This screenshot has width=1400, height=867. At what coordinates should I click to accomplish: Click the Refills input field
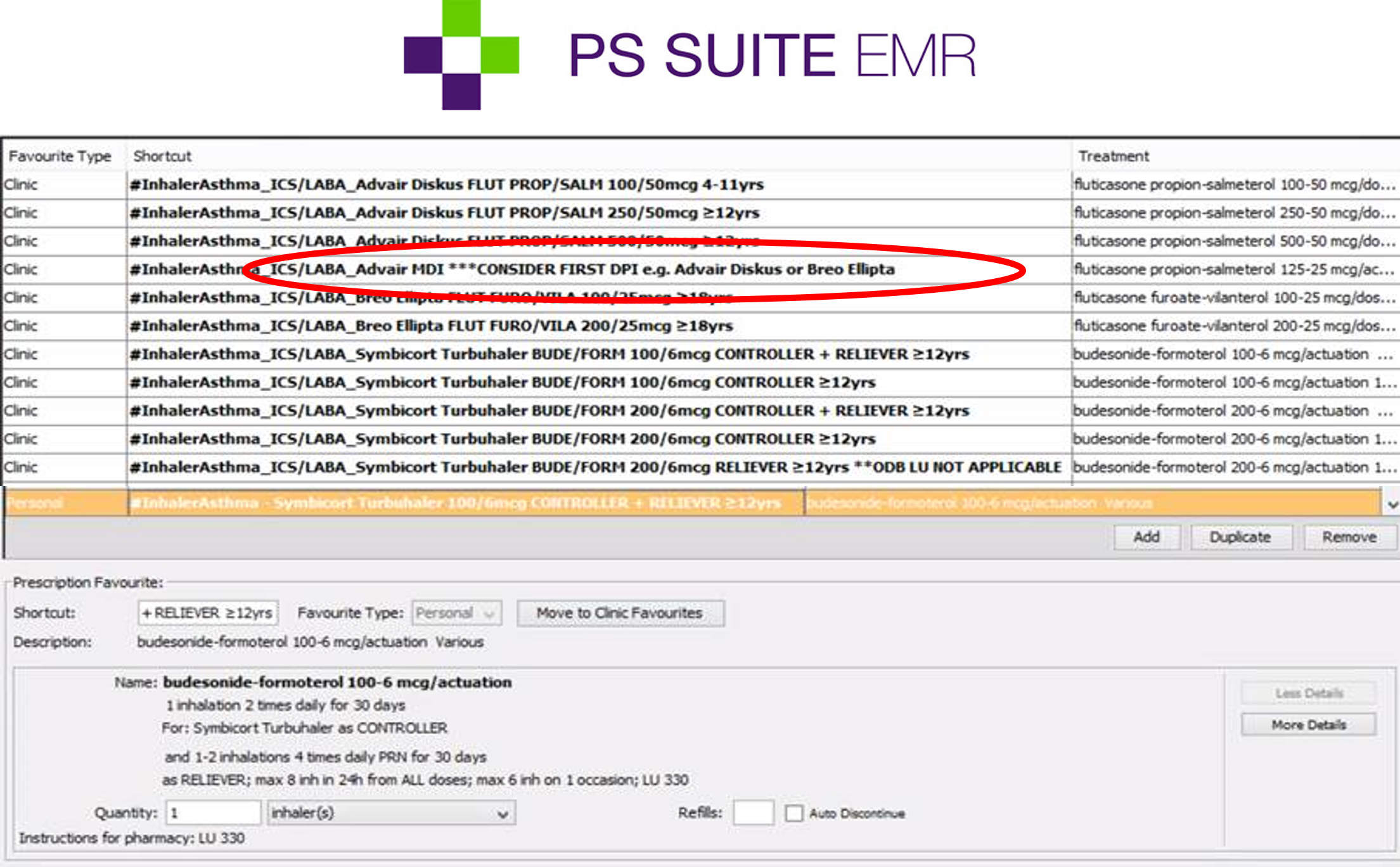753,812
